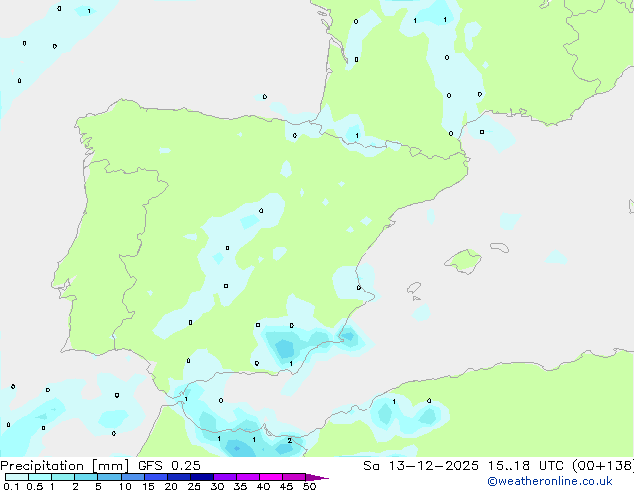
Task: Click the '50' legend scale number
Action: pyautogui.click(x=309, y=486)
